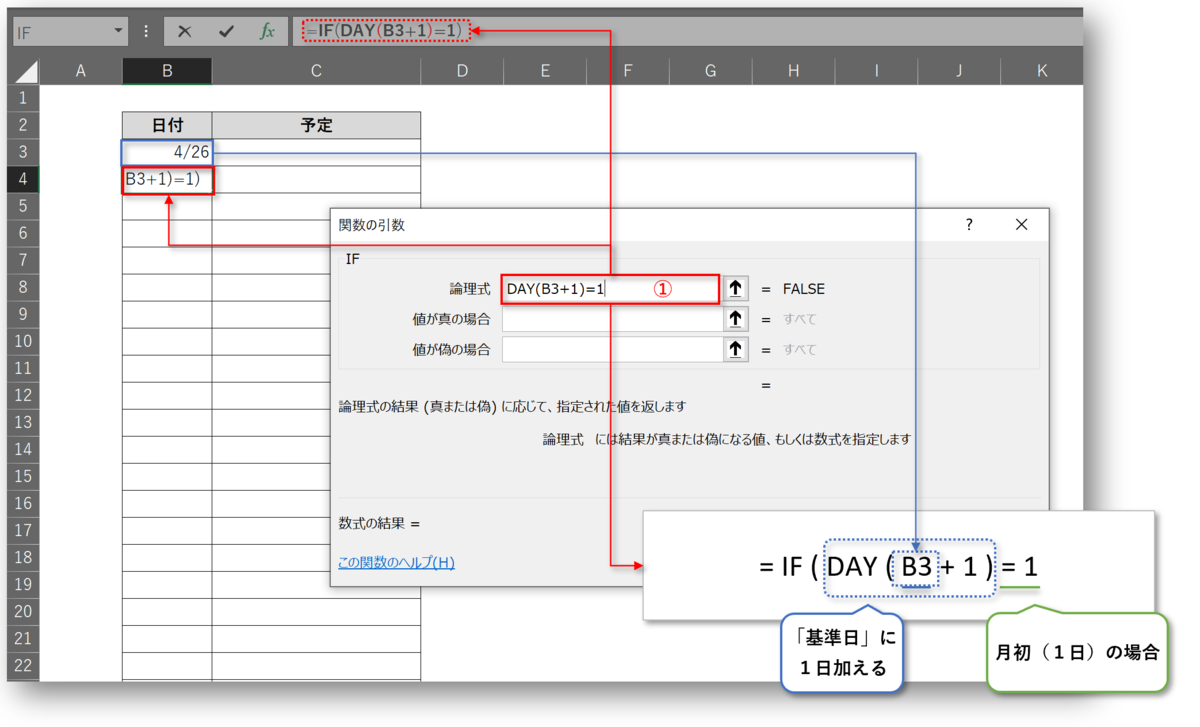
Task: Confirm the formula with the check mark icon
Action: click(x=225, y=30)
